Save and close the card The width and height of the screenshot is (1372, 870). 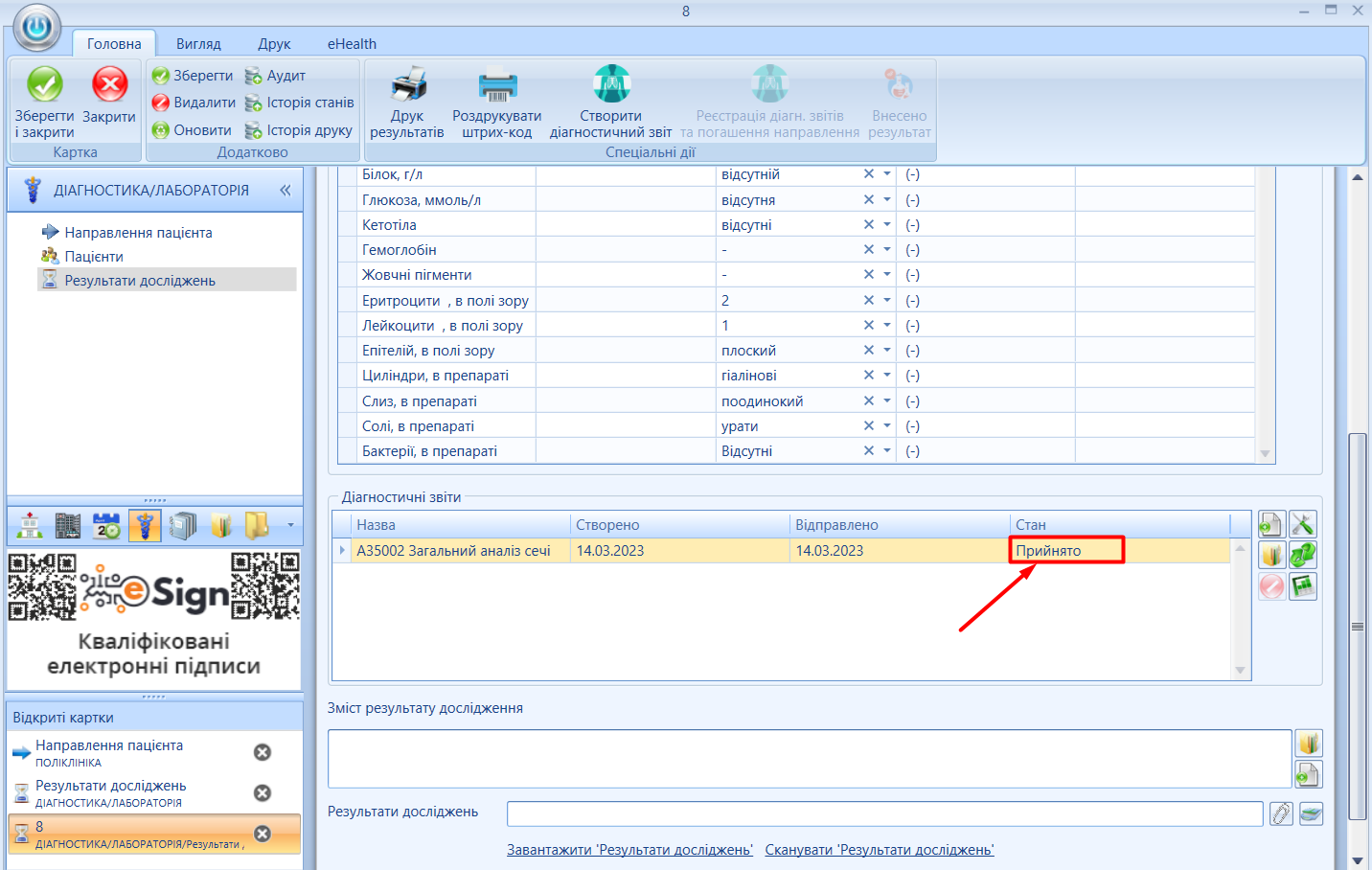tap(44, 103)
